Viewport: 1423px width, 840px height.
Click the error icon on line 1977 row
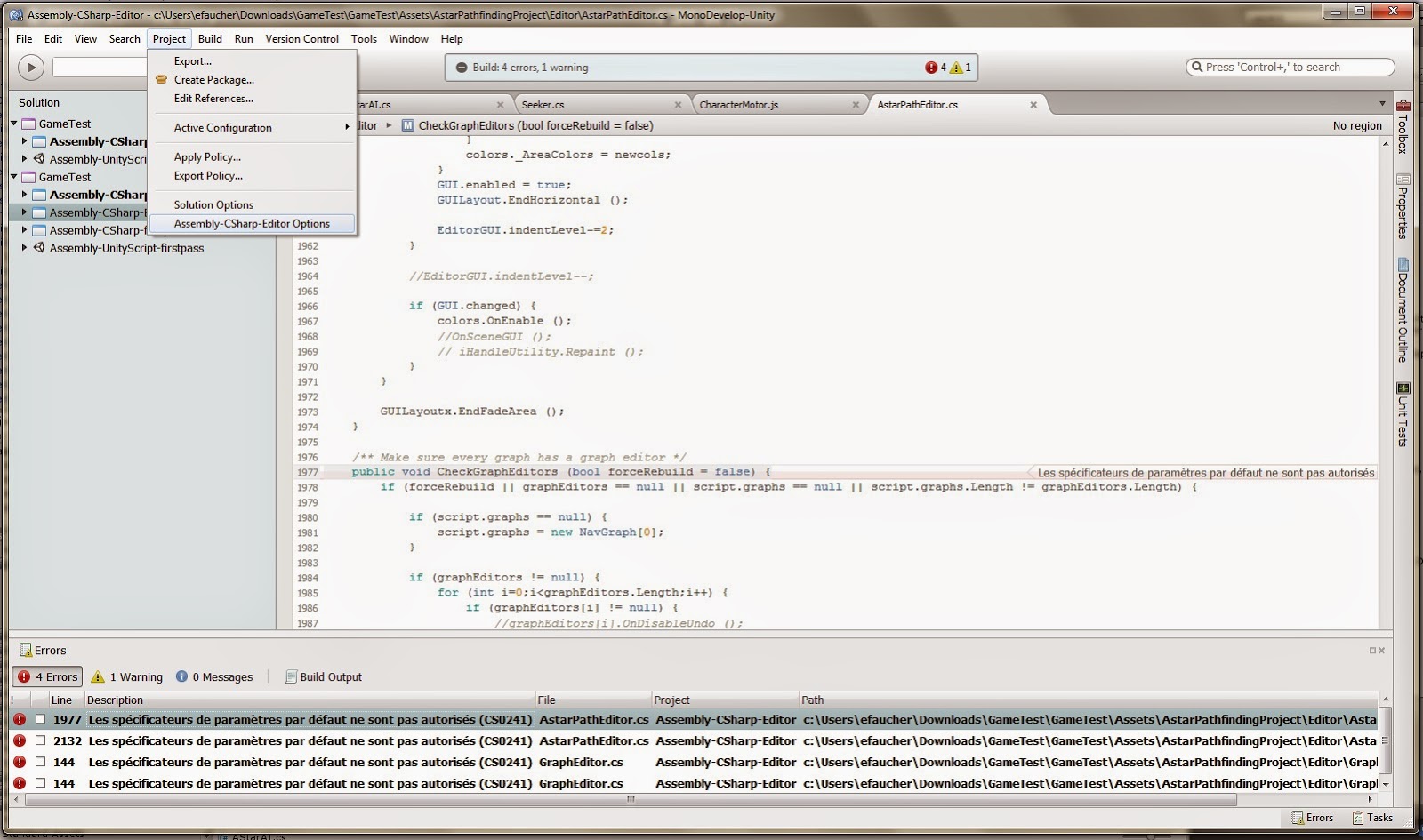click(x=20, y=719)
